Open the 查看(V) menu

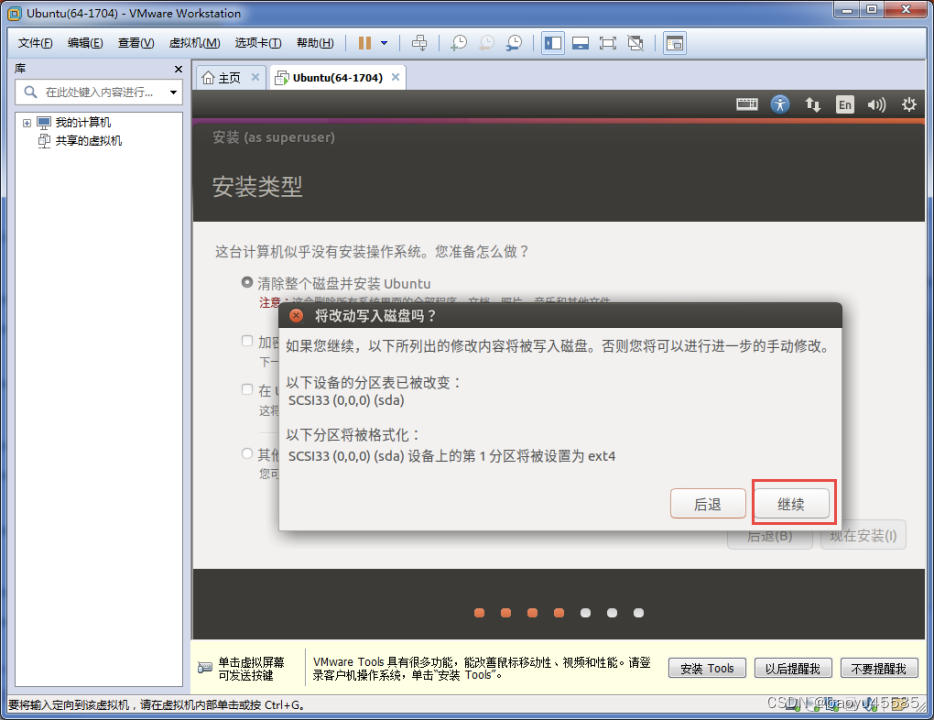click(x=136, y=43)
